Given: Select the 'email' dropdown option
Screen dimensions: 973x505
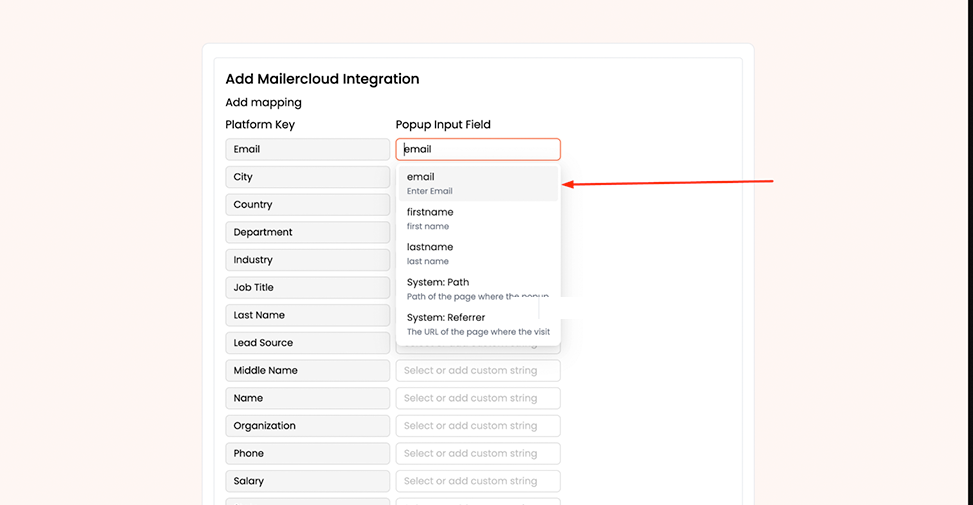Looking at the screenshot, I should pyautogui.click(x=478, y=184).
